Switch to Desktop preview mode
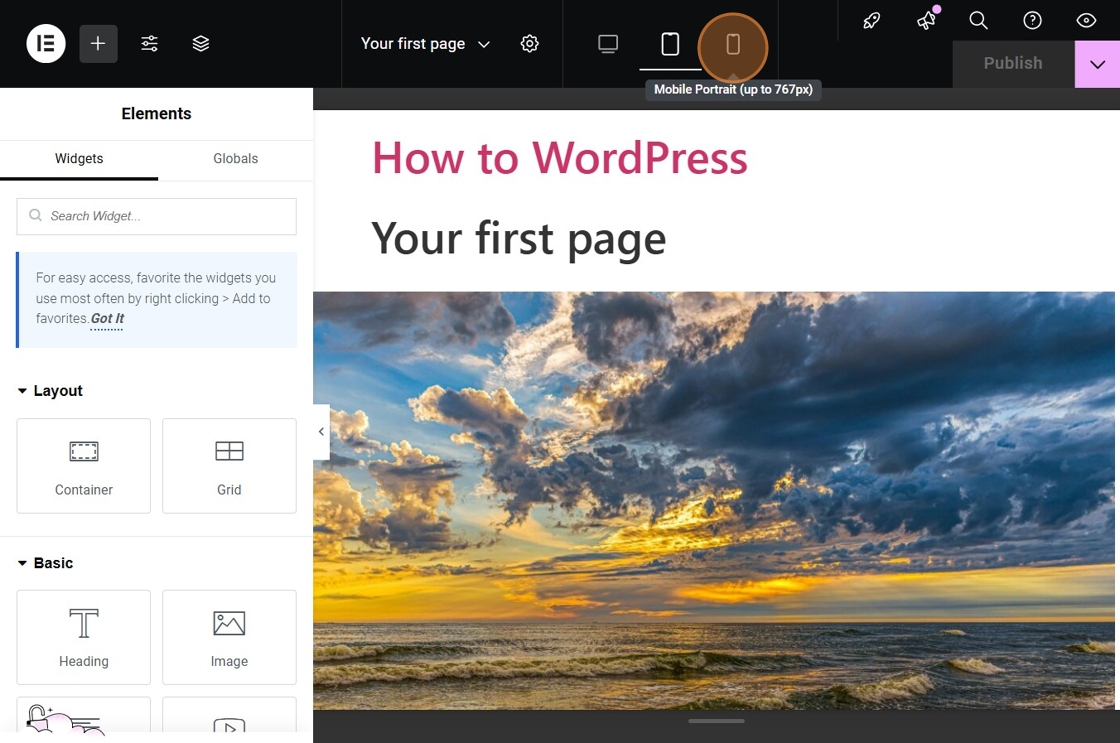This screenshot has height=743, width=1120. pyautogui.click(x=608, y=44)
